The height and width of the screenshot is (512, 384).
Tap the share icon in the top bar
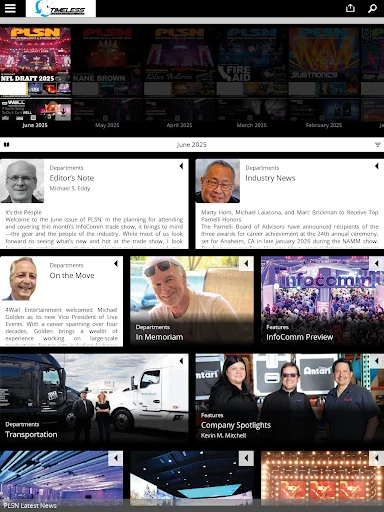[350, 8]
